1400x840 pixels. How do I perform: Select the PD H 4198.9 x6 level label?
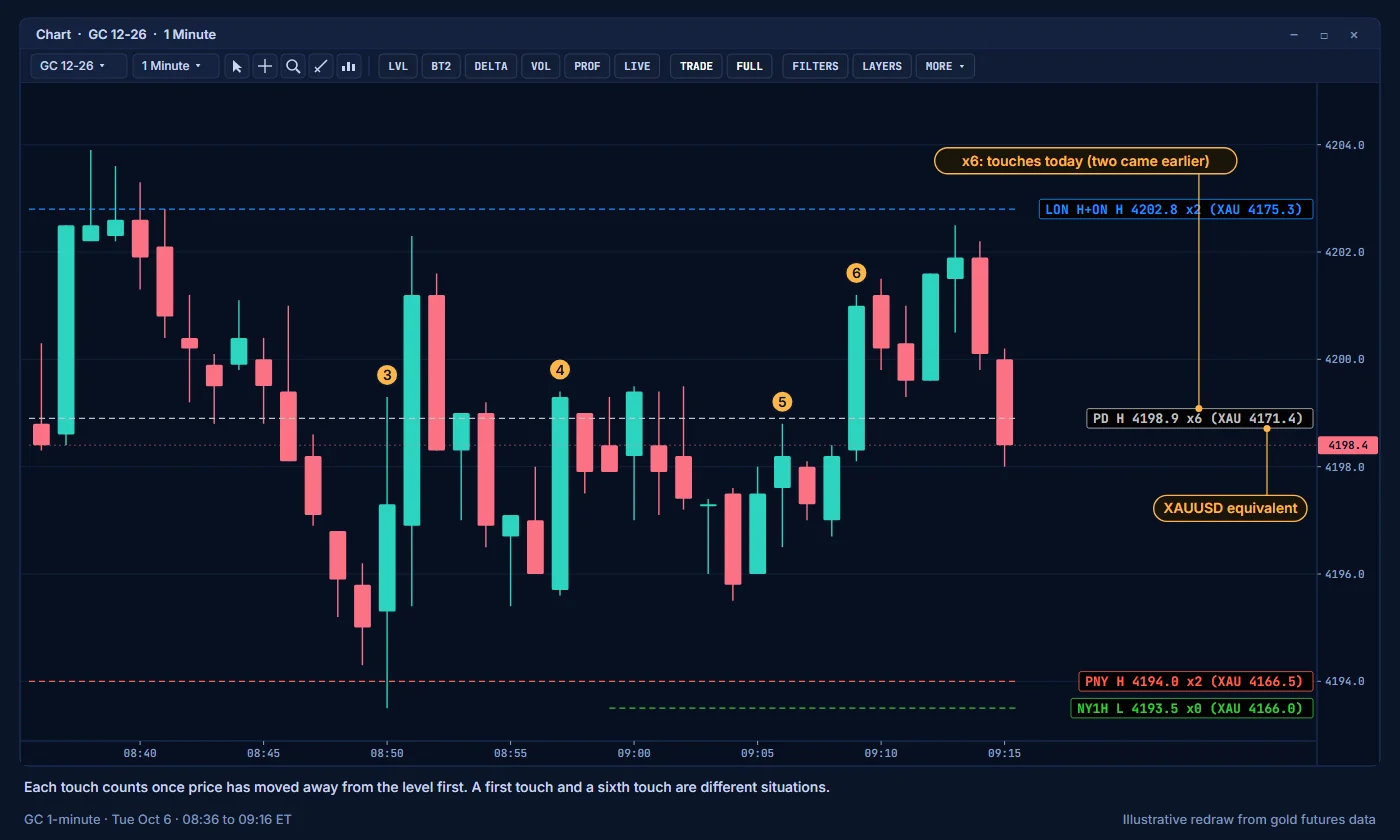tap(1200, 418)
